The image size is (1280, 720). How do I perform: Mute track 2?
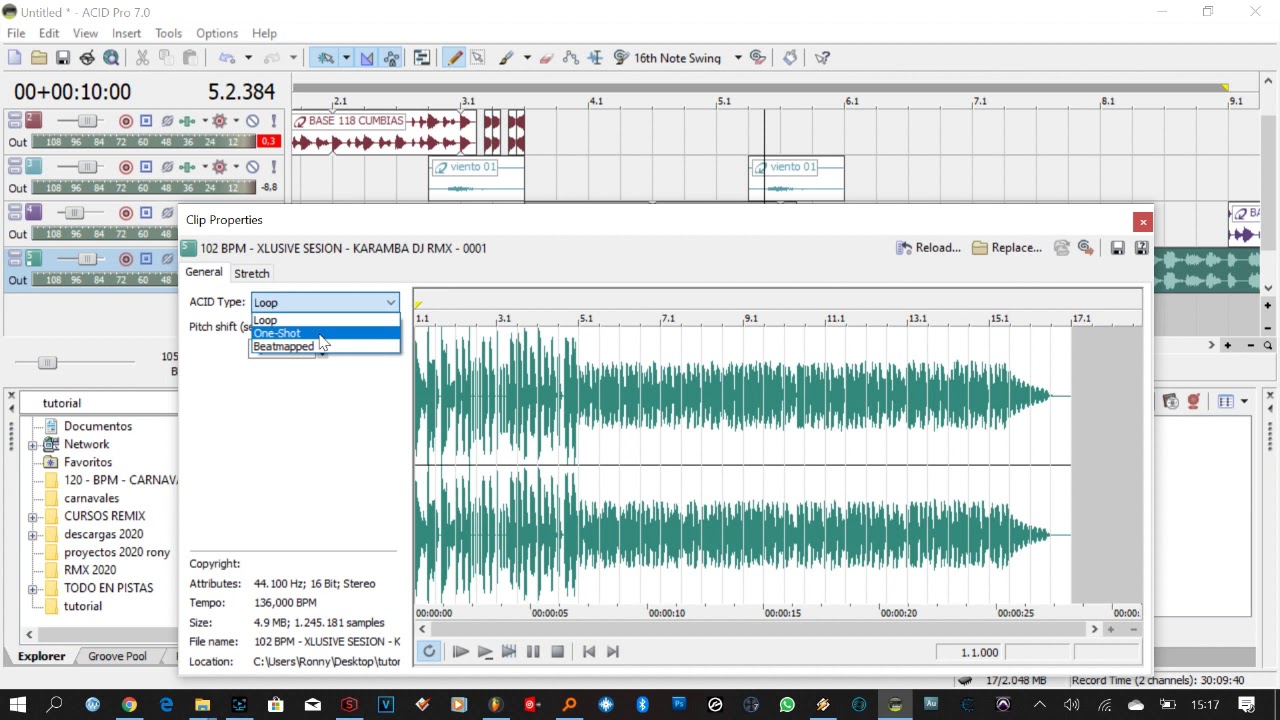[253, 121]
